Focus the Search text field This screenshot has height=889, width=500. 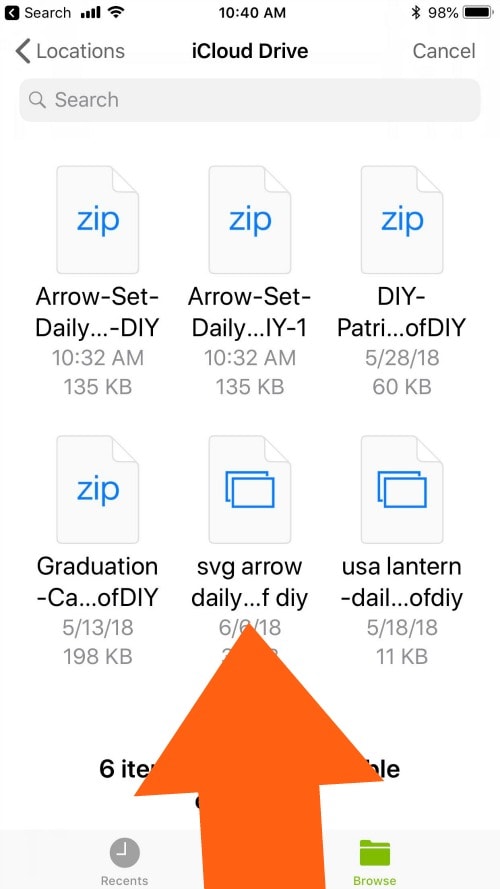pos(250,100)
